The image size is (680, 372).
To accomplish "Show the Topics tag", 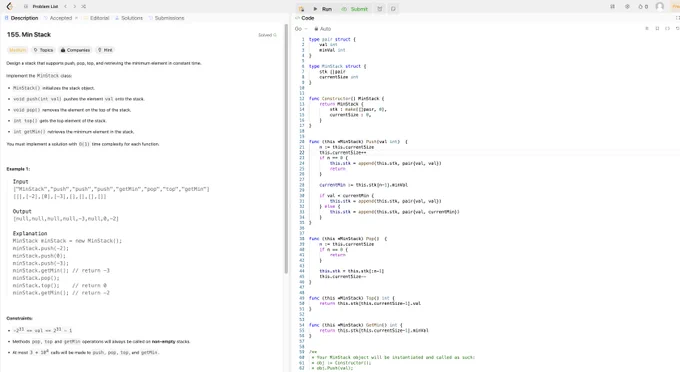I will point(43,50).
